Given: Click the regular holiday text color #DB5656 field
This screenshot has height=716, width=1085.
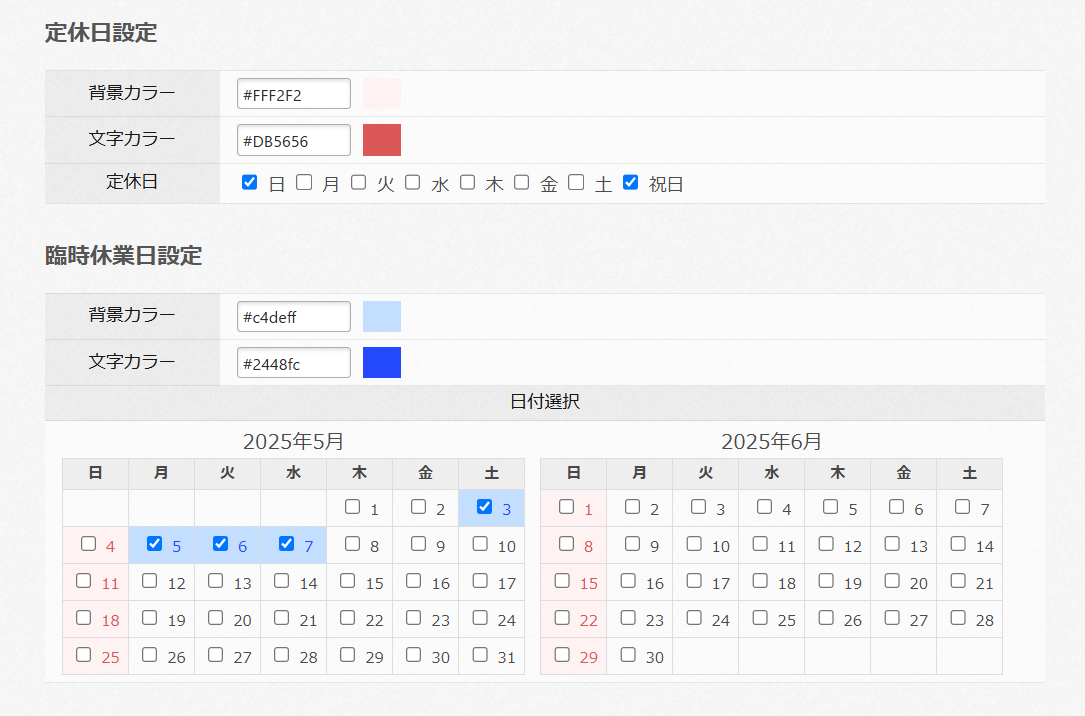Looking at the screenshot, I should (294, 140).
